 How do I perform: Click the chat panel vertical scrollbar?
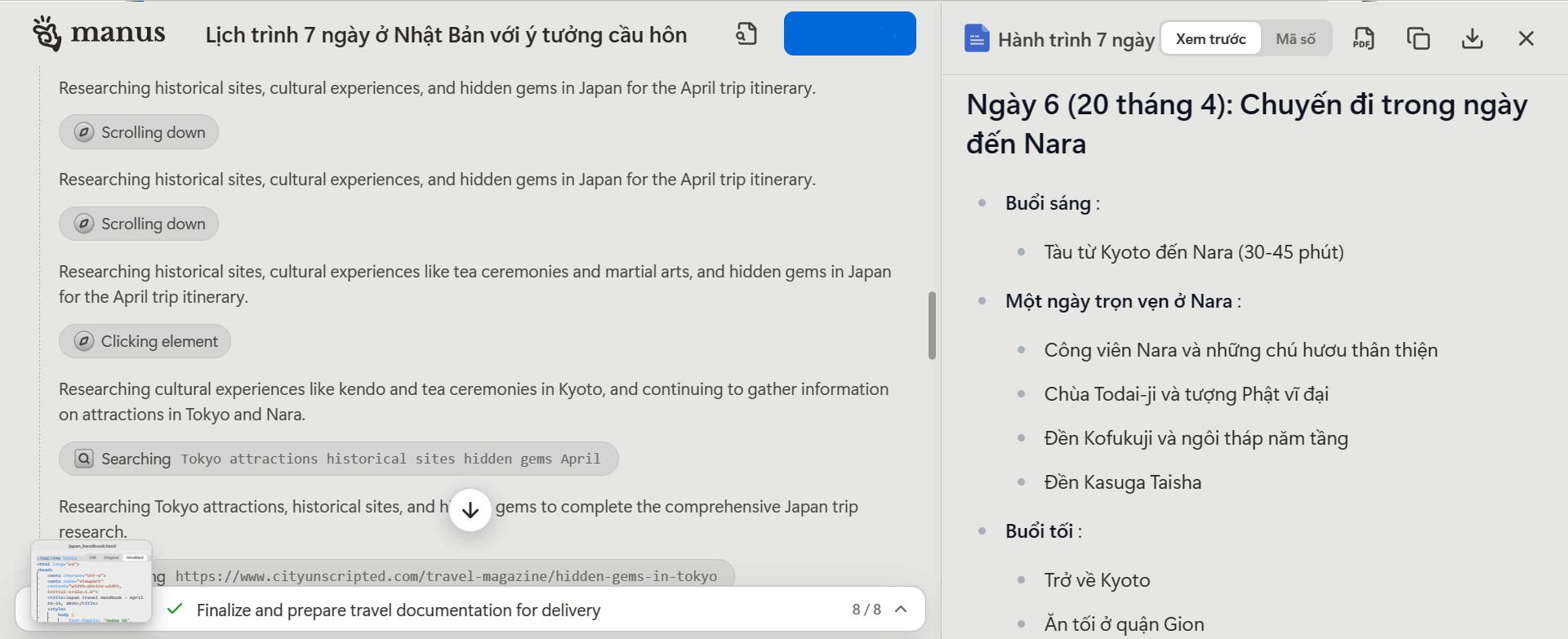pos(932,326)
